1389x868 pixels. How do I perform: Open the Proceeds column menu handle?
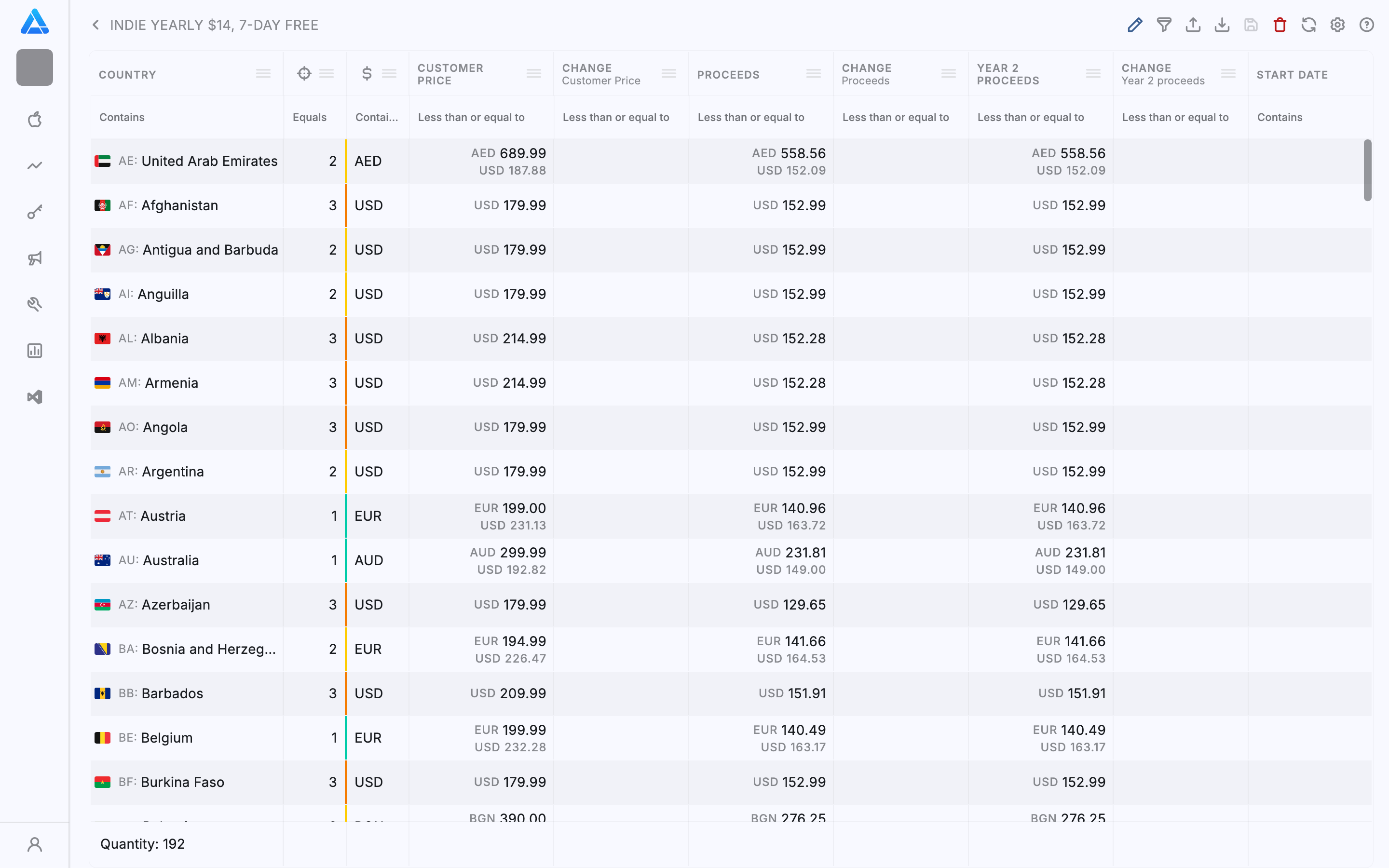(x=813, y=73)
